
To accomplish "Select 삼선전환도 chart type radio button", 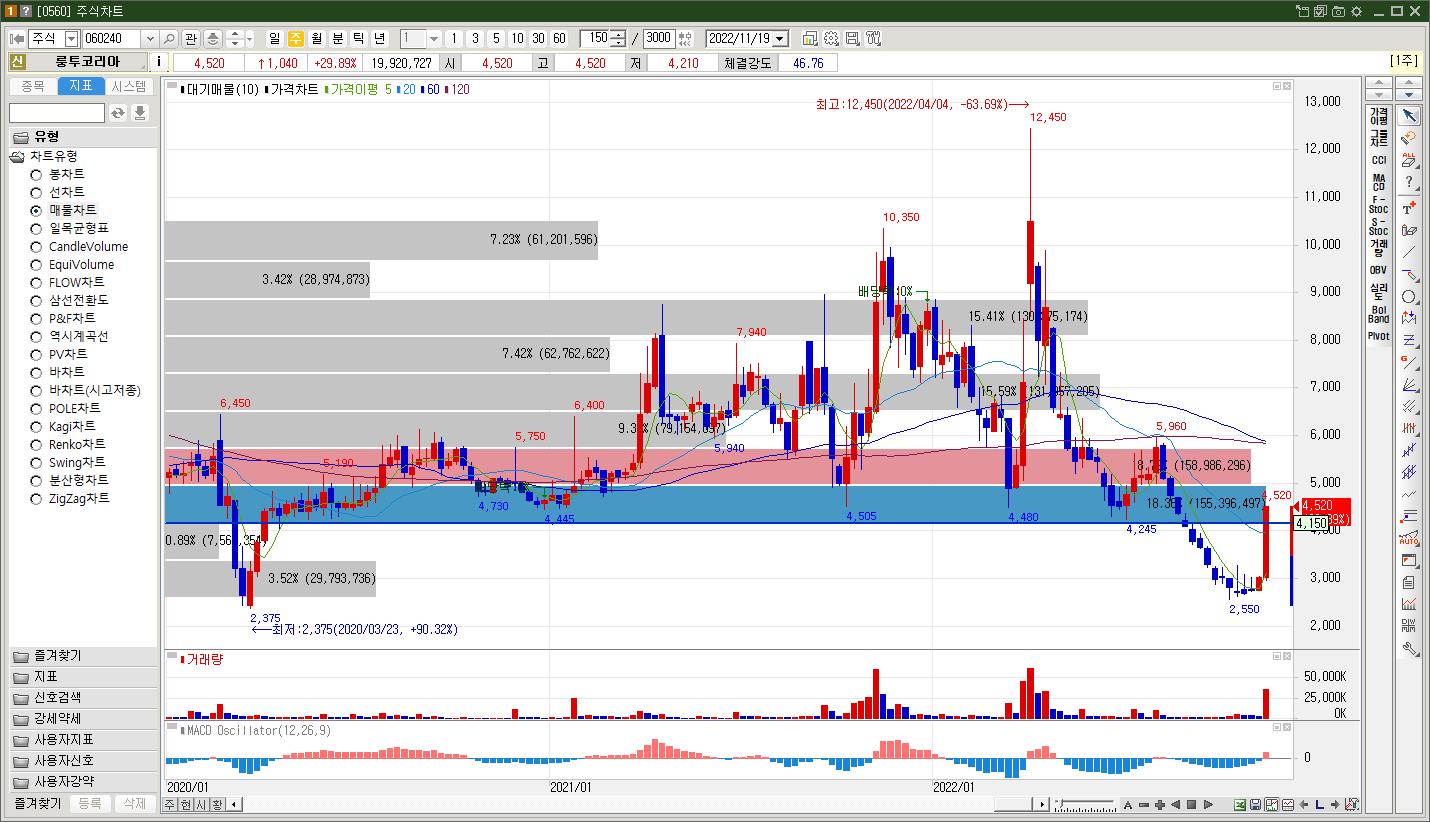I will click(x=36, y=301).
